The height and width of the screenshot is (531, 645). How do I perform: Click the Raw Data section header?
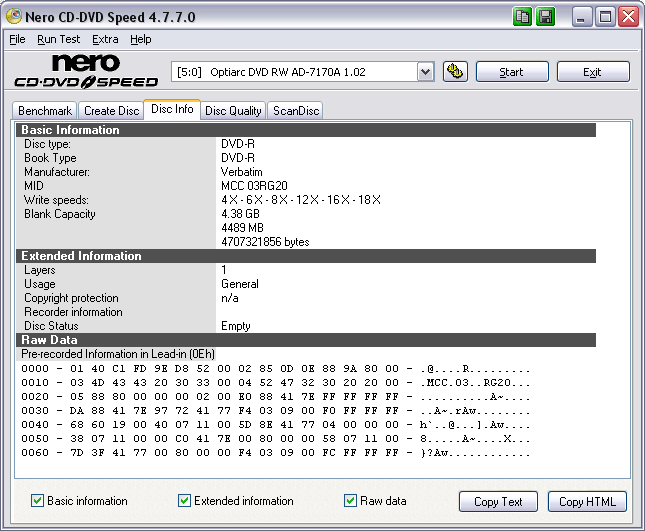pyautogui.click(x=306, y=340)
